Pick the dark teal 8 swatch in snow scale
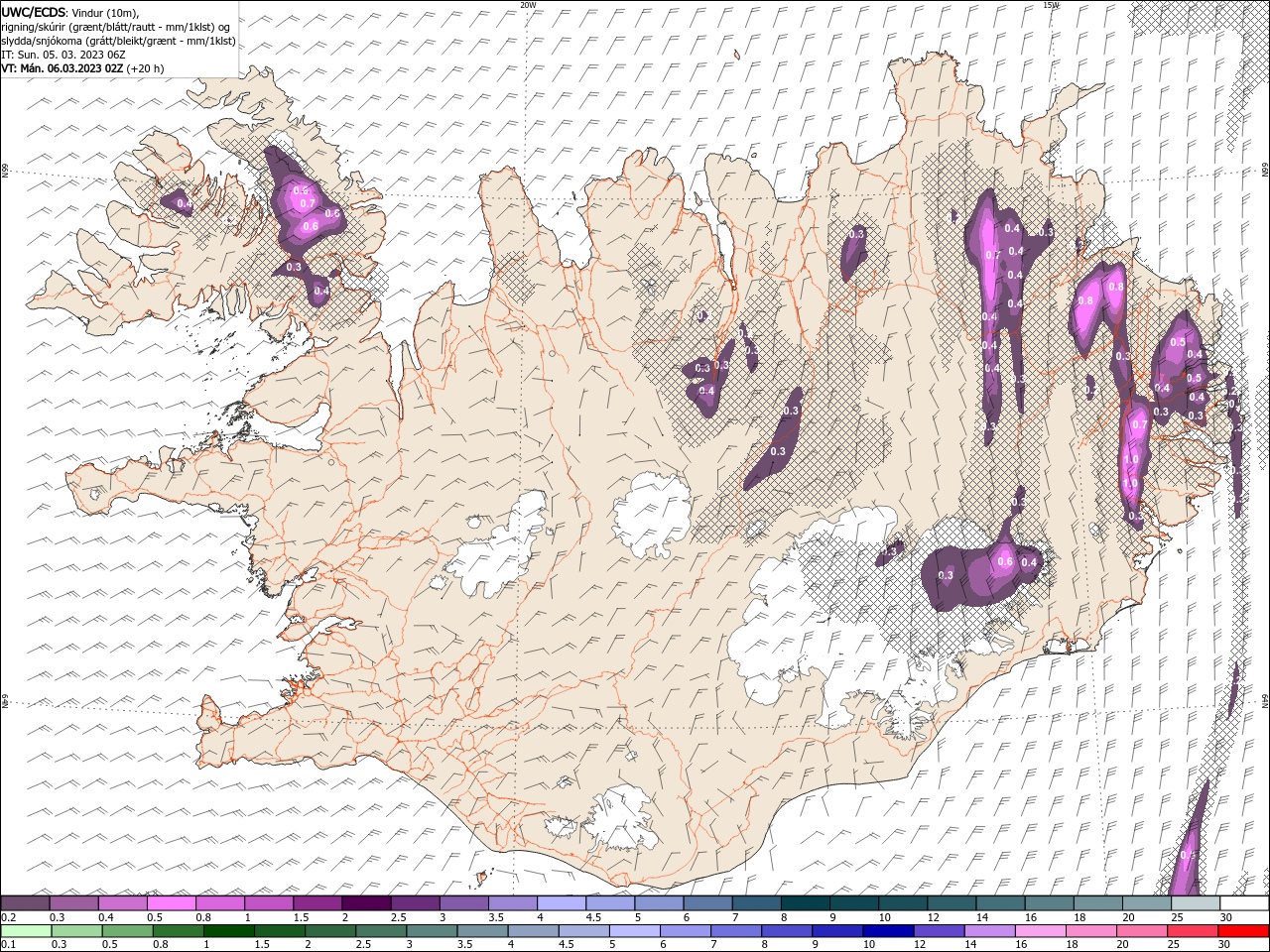This screenshot has width=1270, height=952. [x=804, y=902]
